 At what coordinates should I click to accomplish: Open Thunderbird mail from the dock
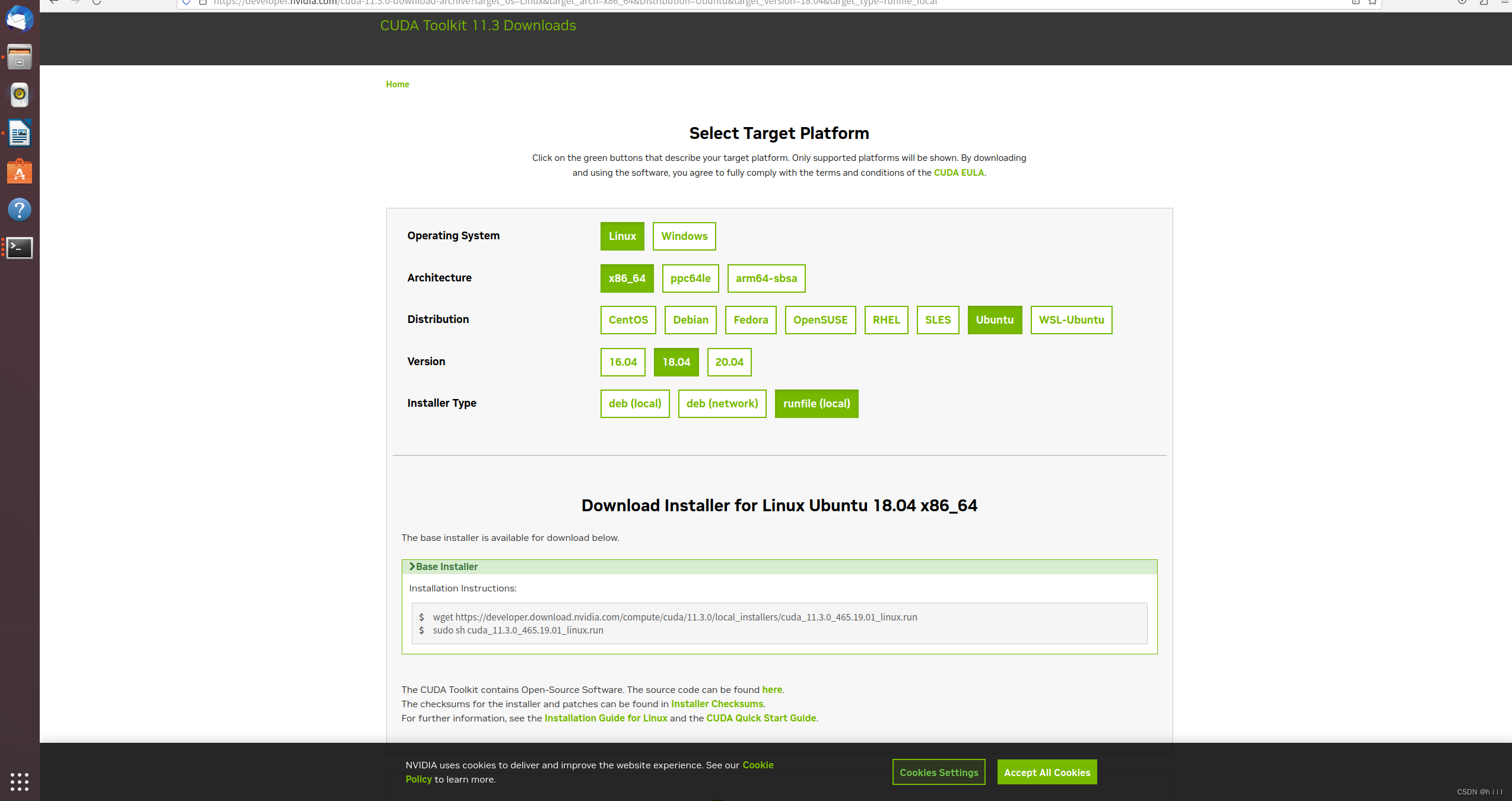pyautogui.click(x=20, y=19)
